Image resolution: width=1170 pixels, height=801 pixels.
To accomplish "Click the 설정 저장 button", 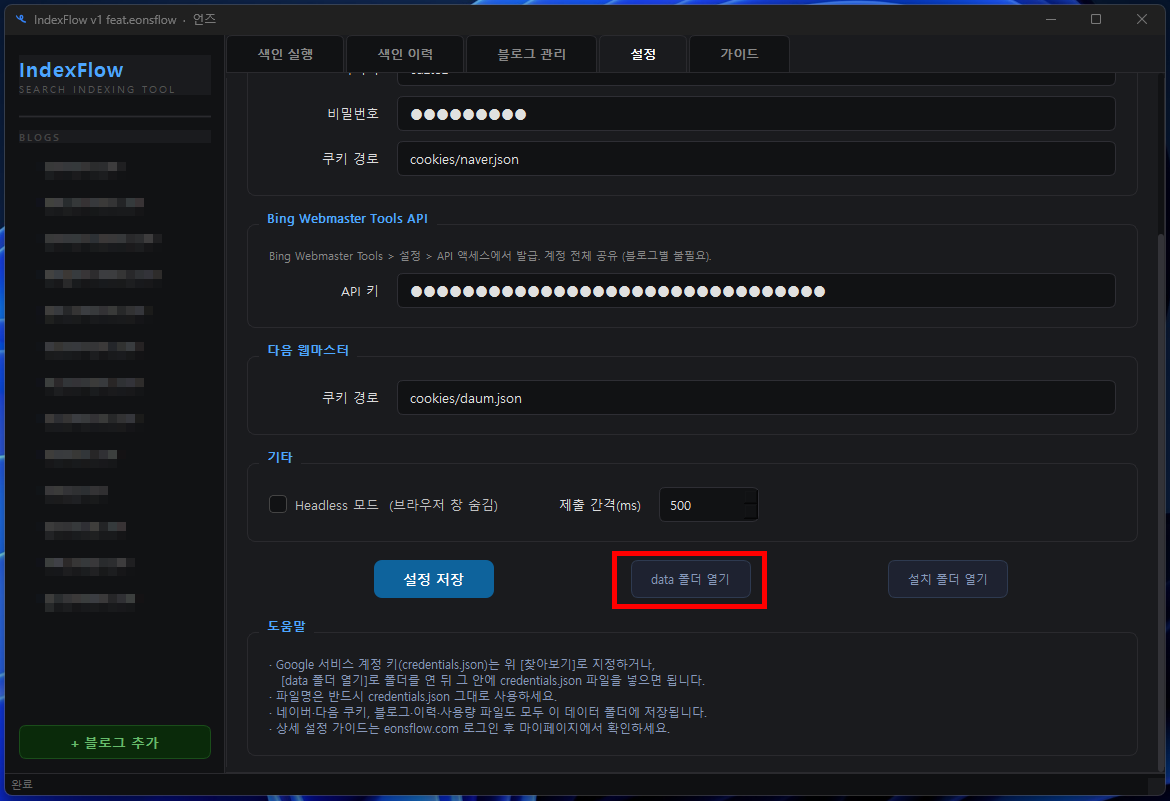I will point(434,579).
